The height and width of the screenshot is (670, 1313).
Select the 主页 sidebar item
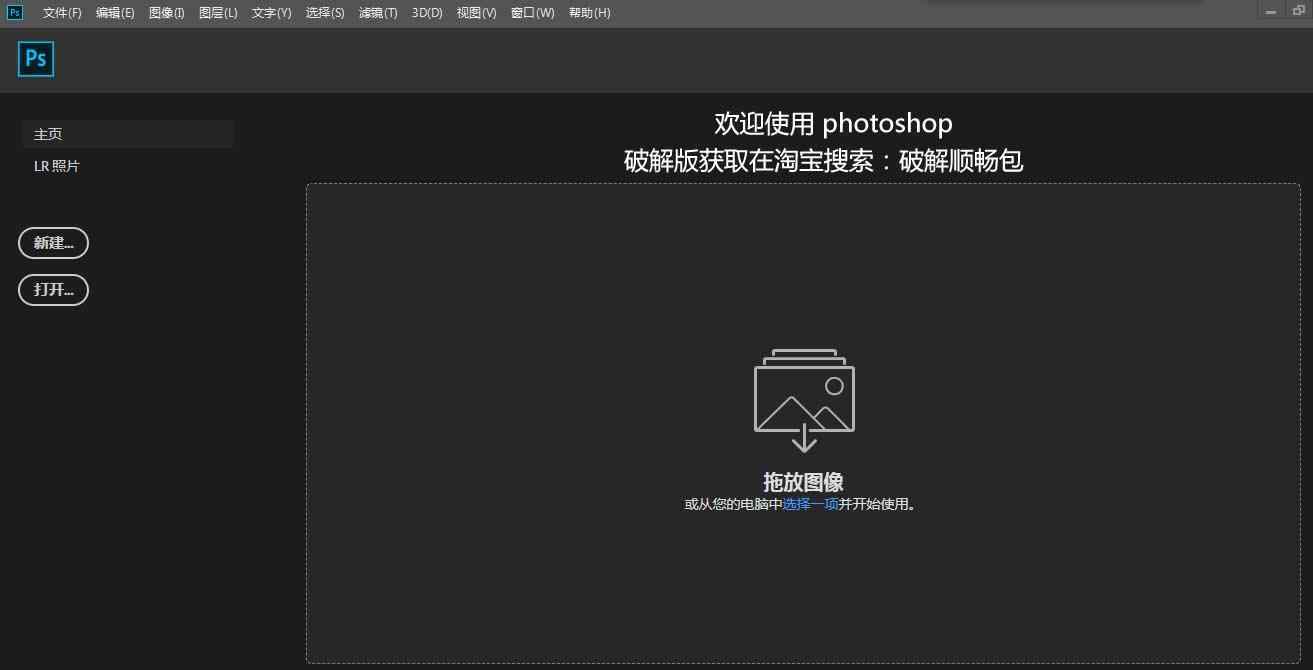pos(128,134)
